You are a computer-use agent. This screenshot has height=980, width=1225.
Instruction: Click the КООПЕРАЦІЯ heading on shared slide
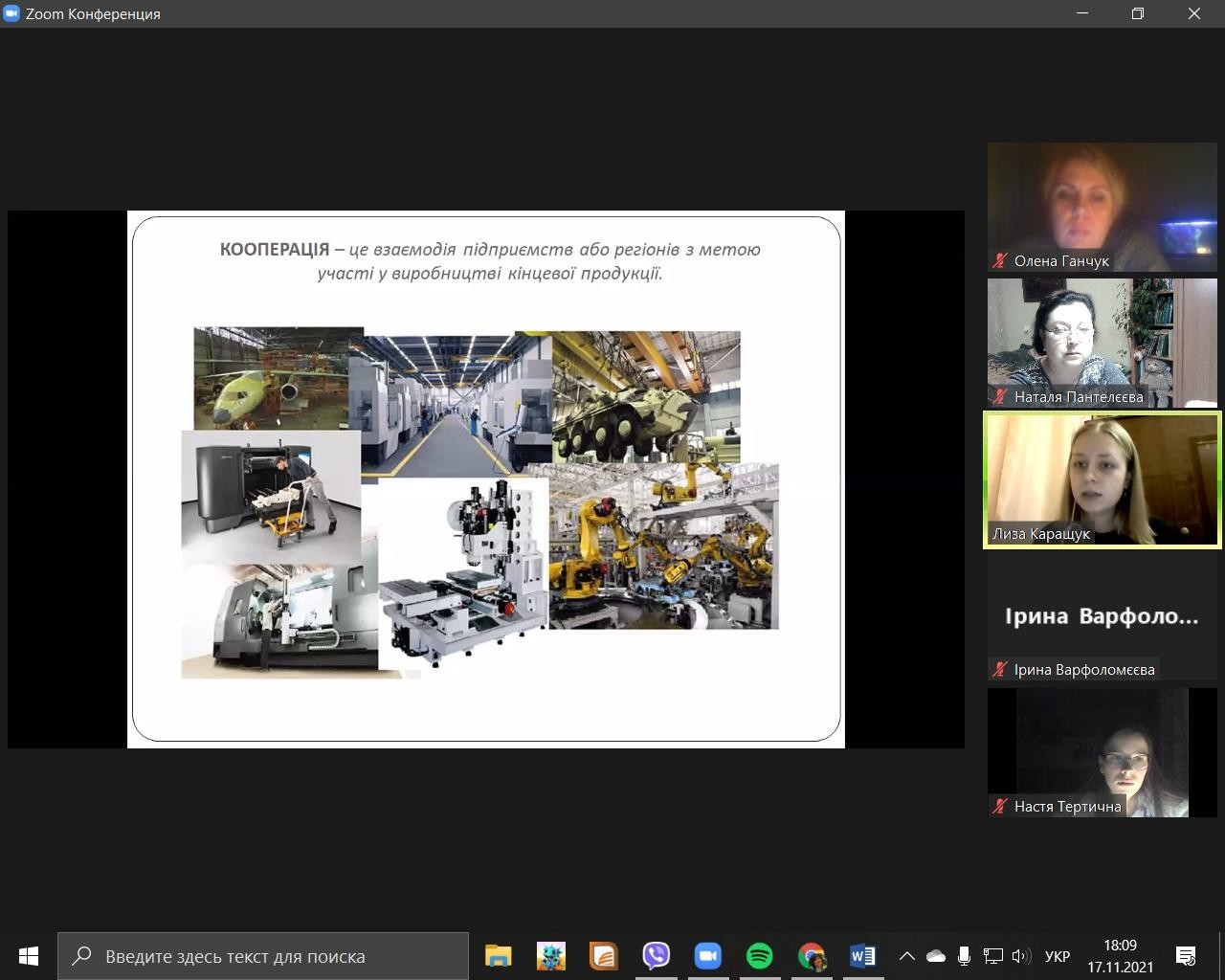coord(275,249)
